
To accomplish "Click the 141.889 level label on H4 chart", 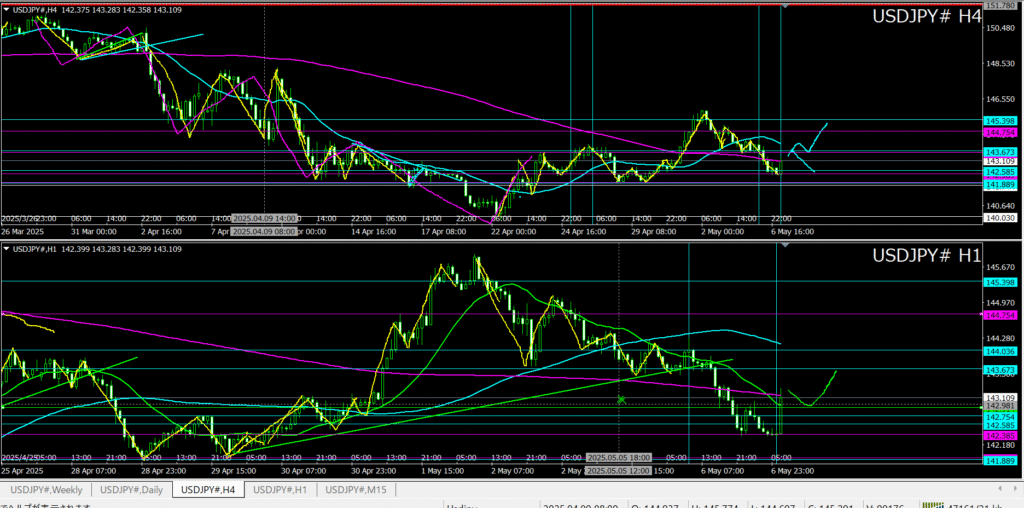I will click(1000, 185).
